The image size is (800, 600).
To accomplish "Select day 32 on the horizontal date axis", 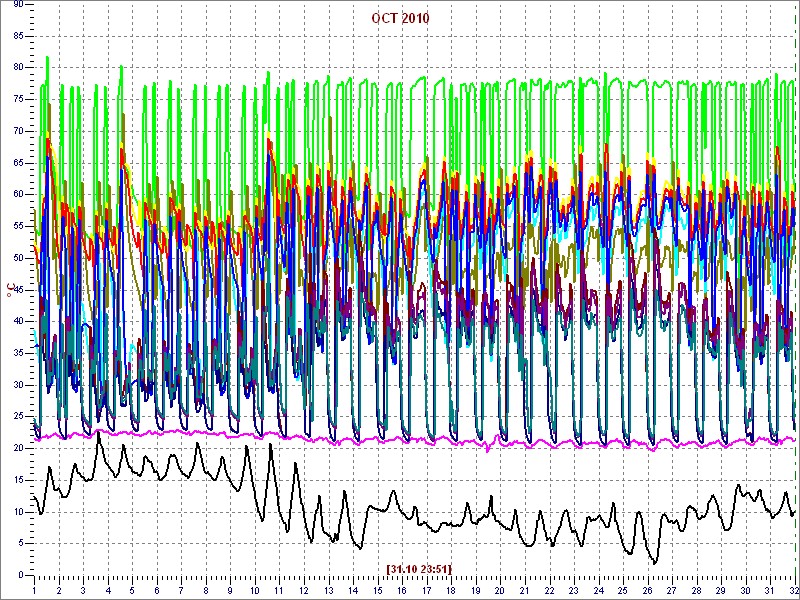I will coord(793,590).
